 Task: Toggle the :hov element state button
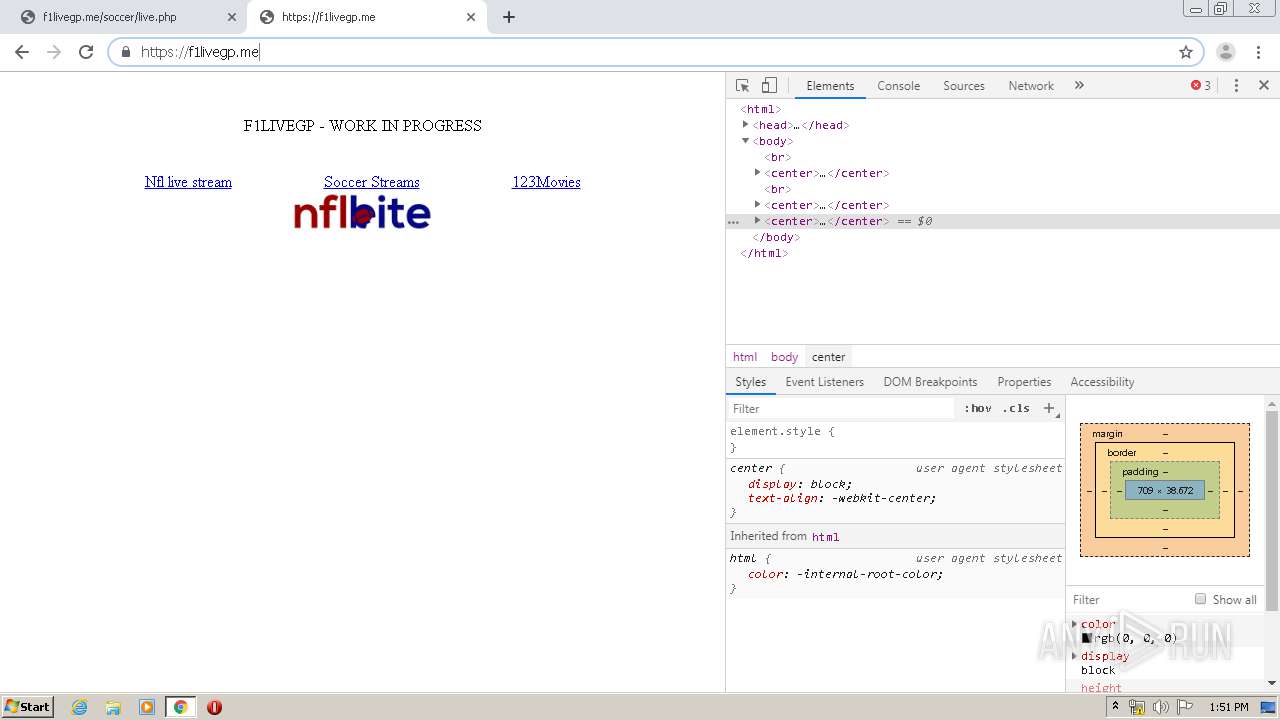coord(977,408)
